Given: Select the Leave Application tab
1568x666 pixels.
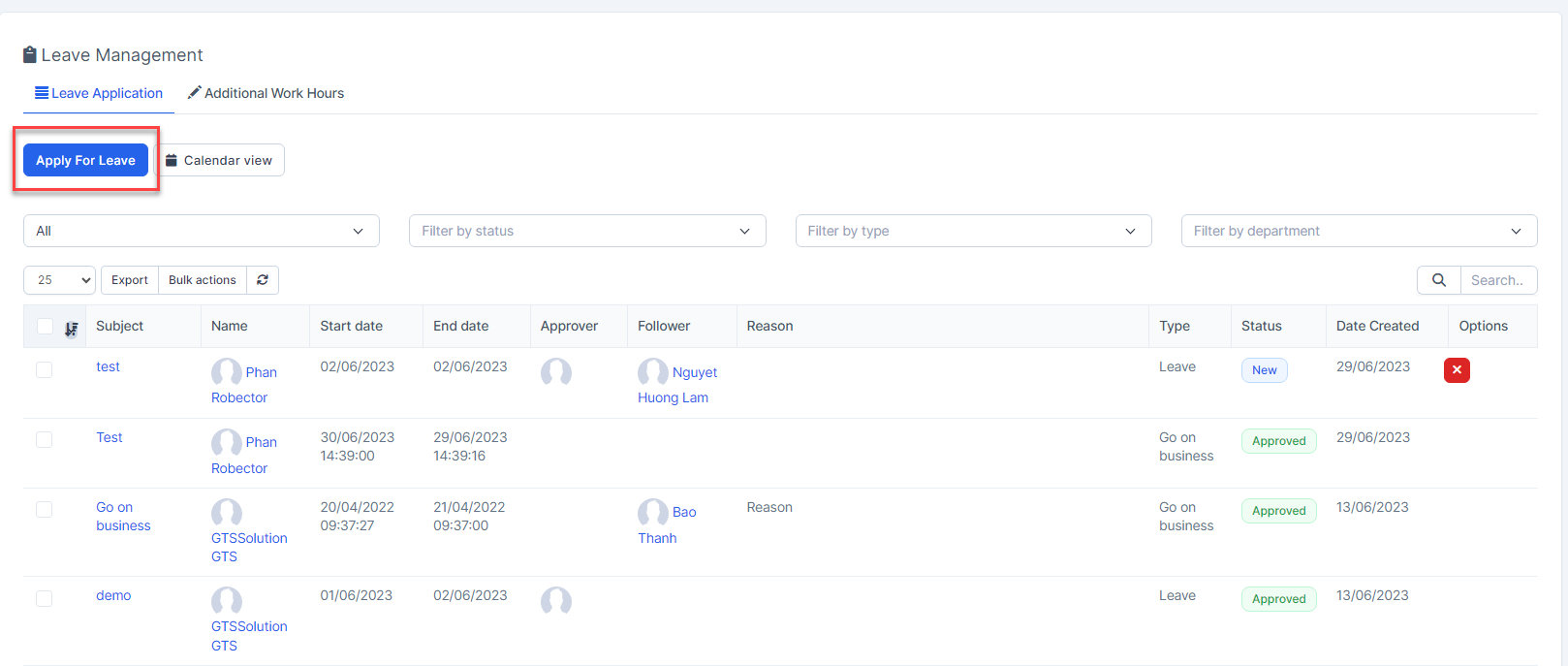Looking at the screenshot, I should [x=99, y=93].
